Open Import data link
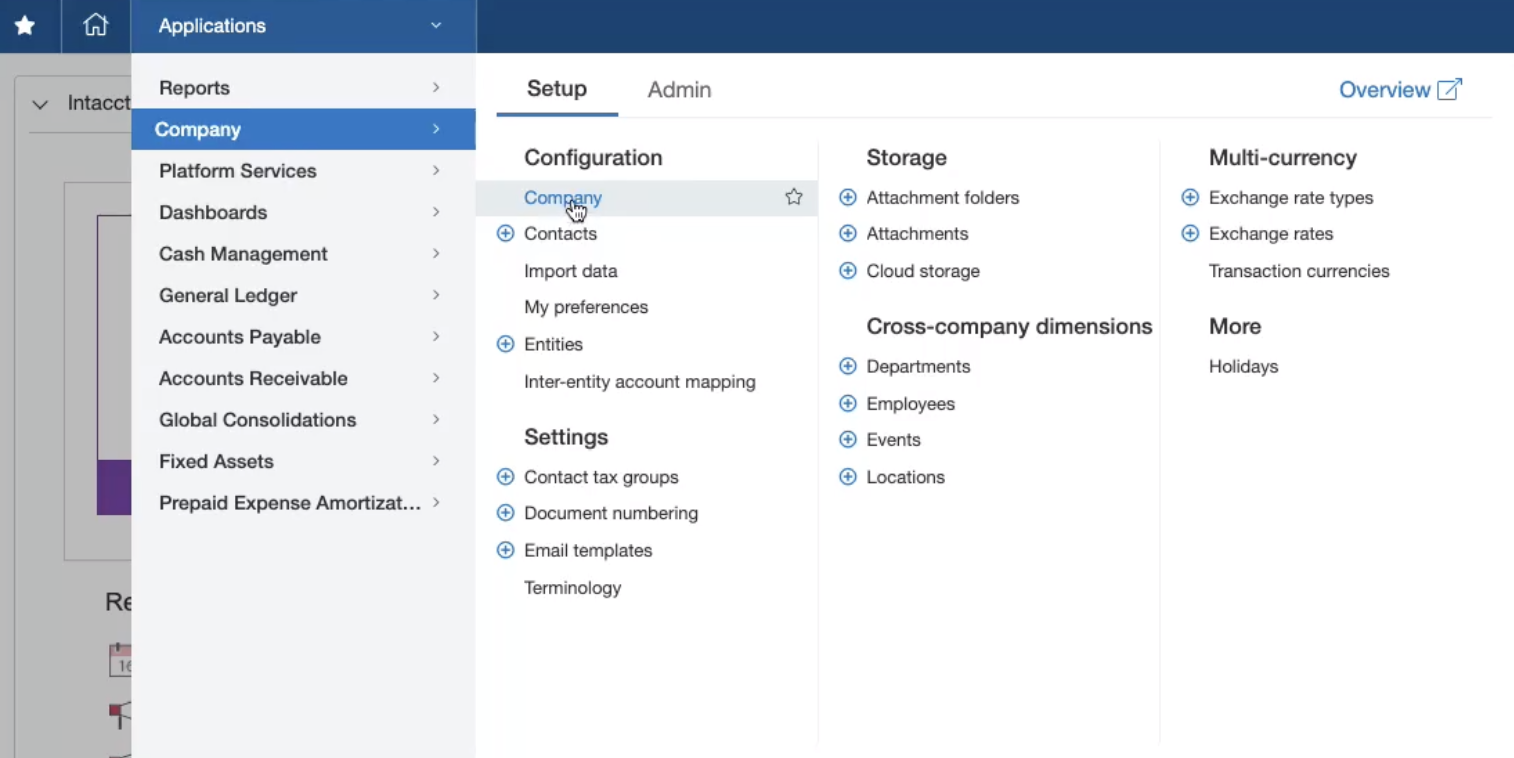 (570, 271)
